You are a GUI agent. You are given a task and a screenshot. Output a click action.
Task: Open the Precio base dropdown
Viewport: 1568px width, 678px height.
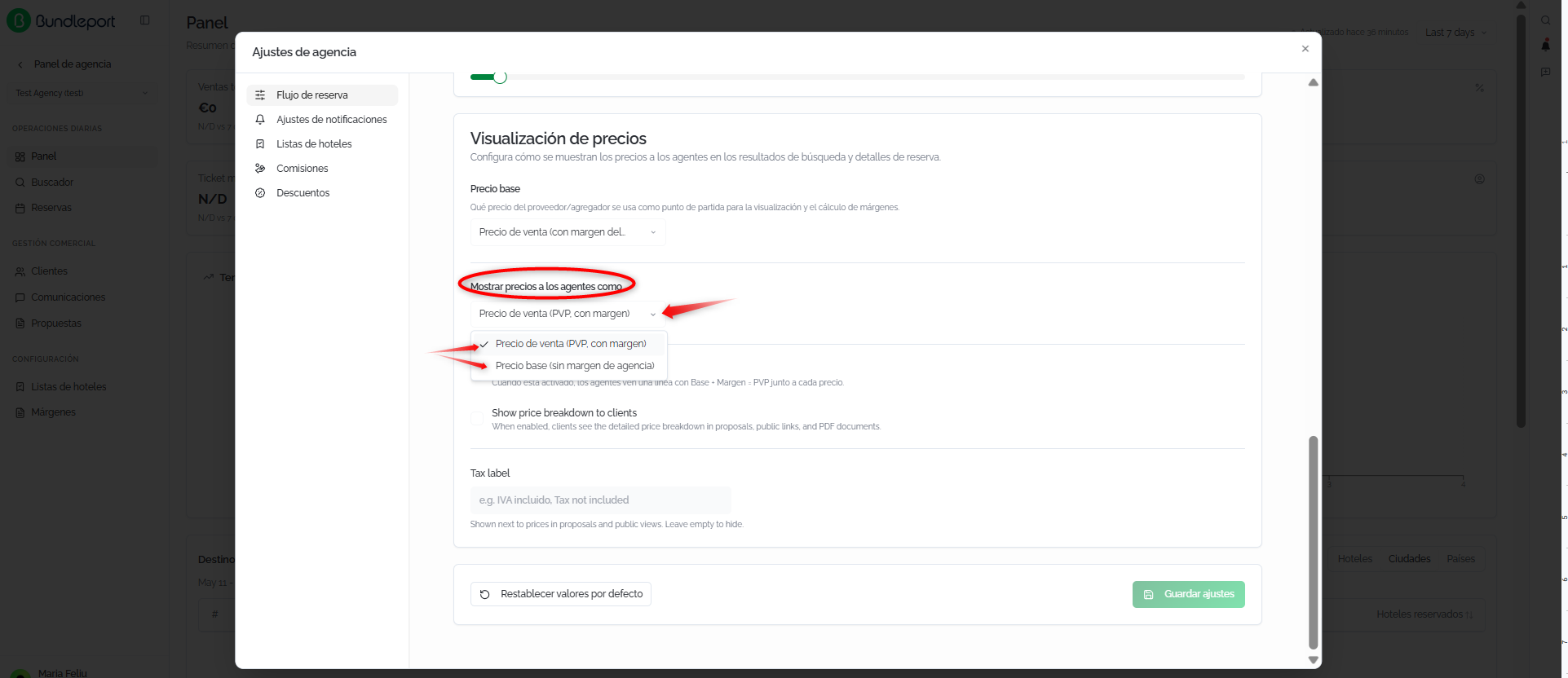pyautogui.click(x=568, y=232)
